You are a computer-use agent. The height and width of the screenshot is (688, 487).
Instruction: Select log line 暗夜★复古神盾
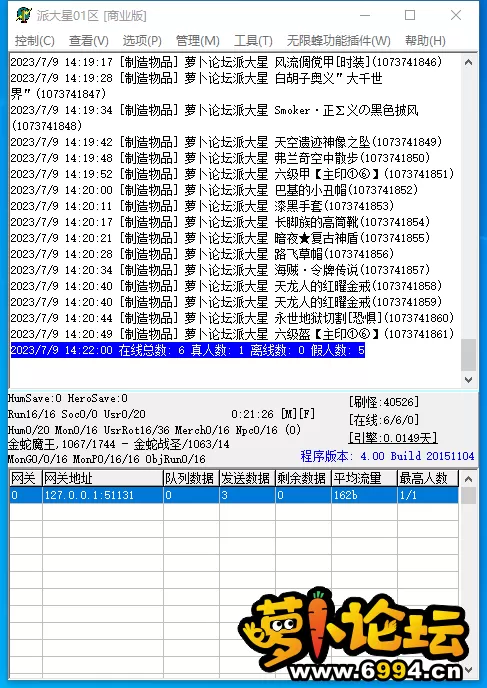(x=220, y=238)
